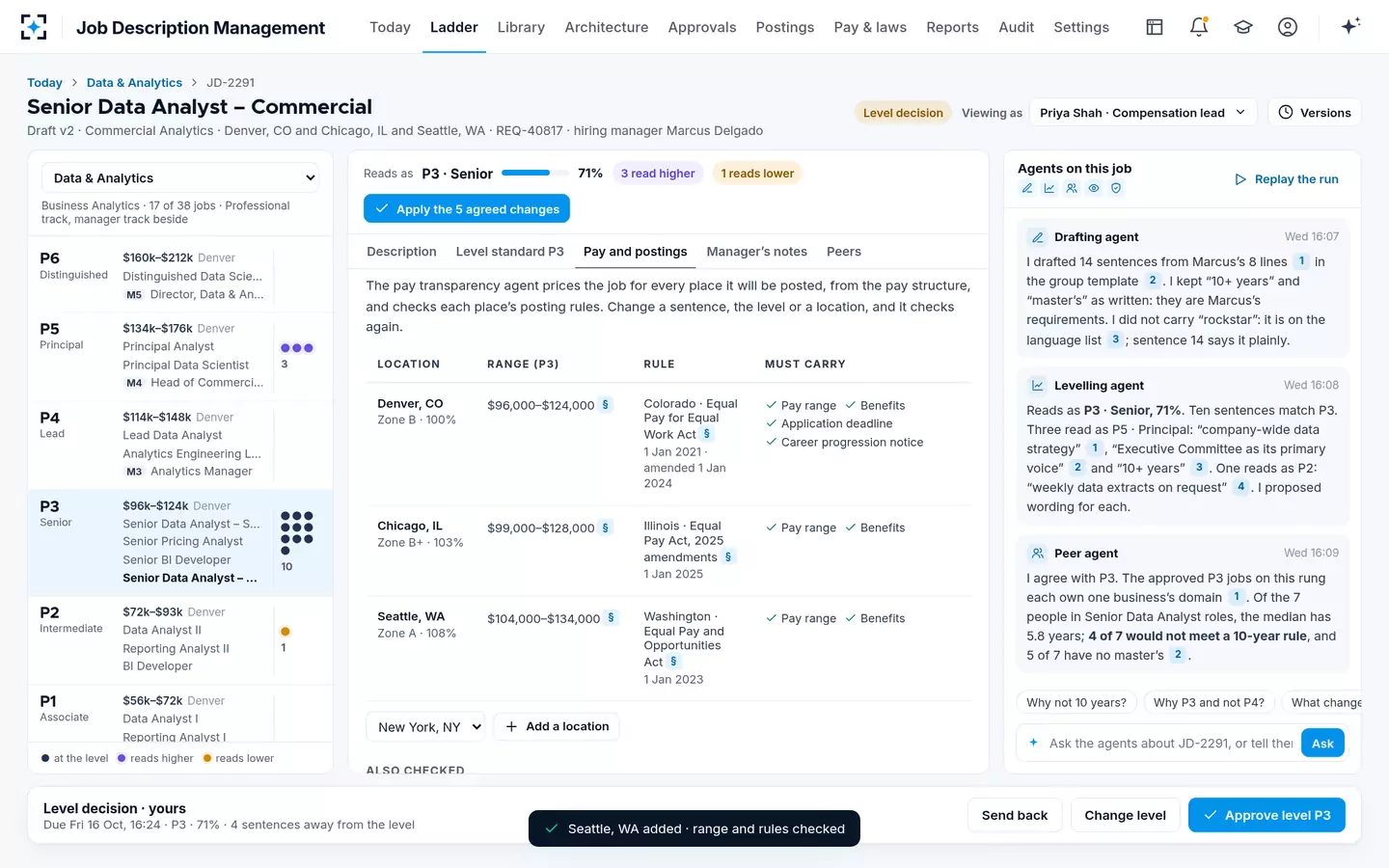Click the 71% level match progress bar
The height and width of the screenshot is (868, 1389).
point(534,173)
